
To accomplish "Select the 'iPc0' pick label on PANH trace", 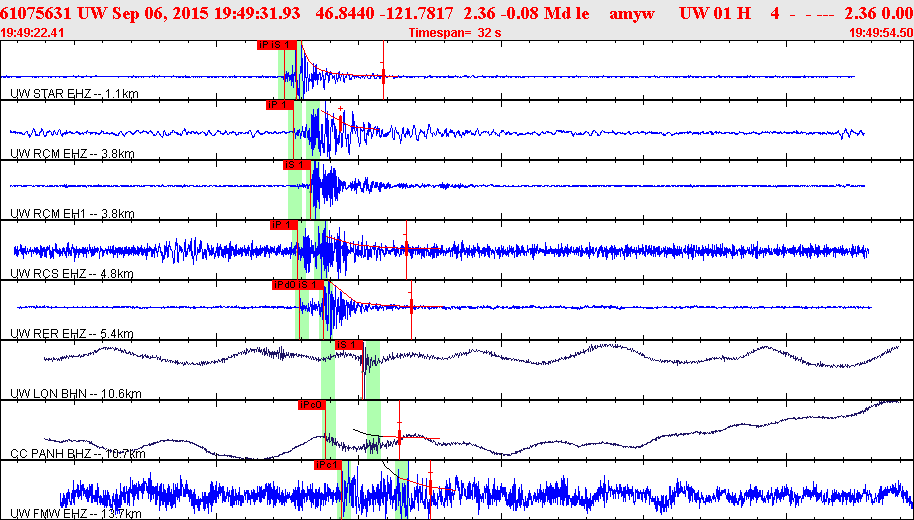I will 311,405.
